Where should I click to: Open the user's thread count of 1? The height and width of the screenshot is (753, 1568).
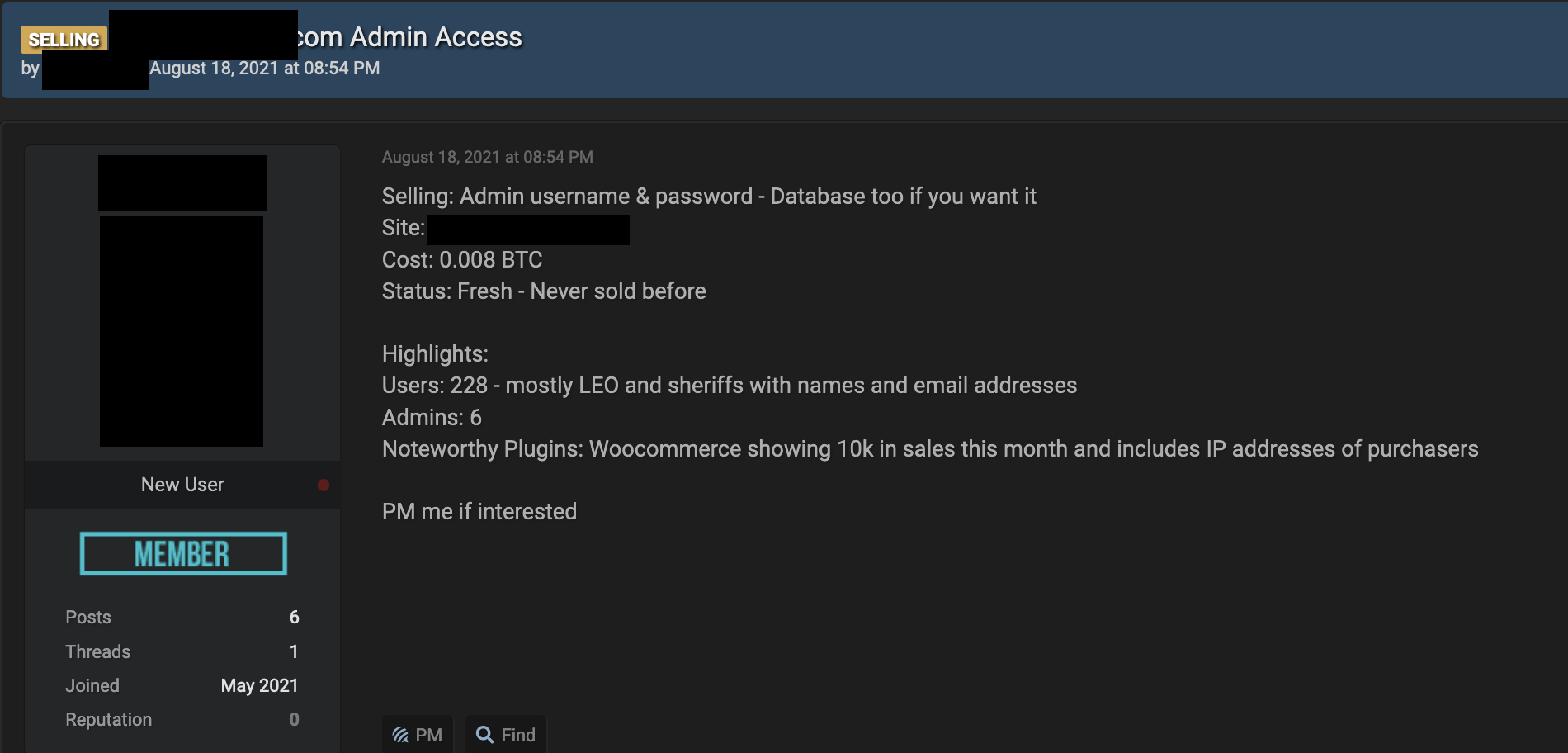294,651
